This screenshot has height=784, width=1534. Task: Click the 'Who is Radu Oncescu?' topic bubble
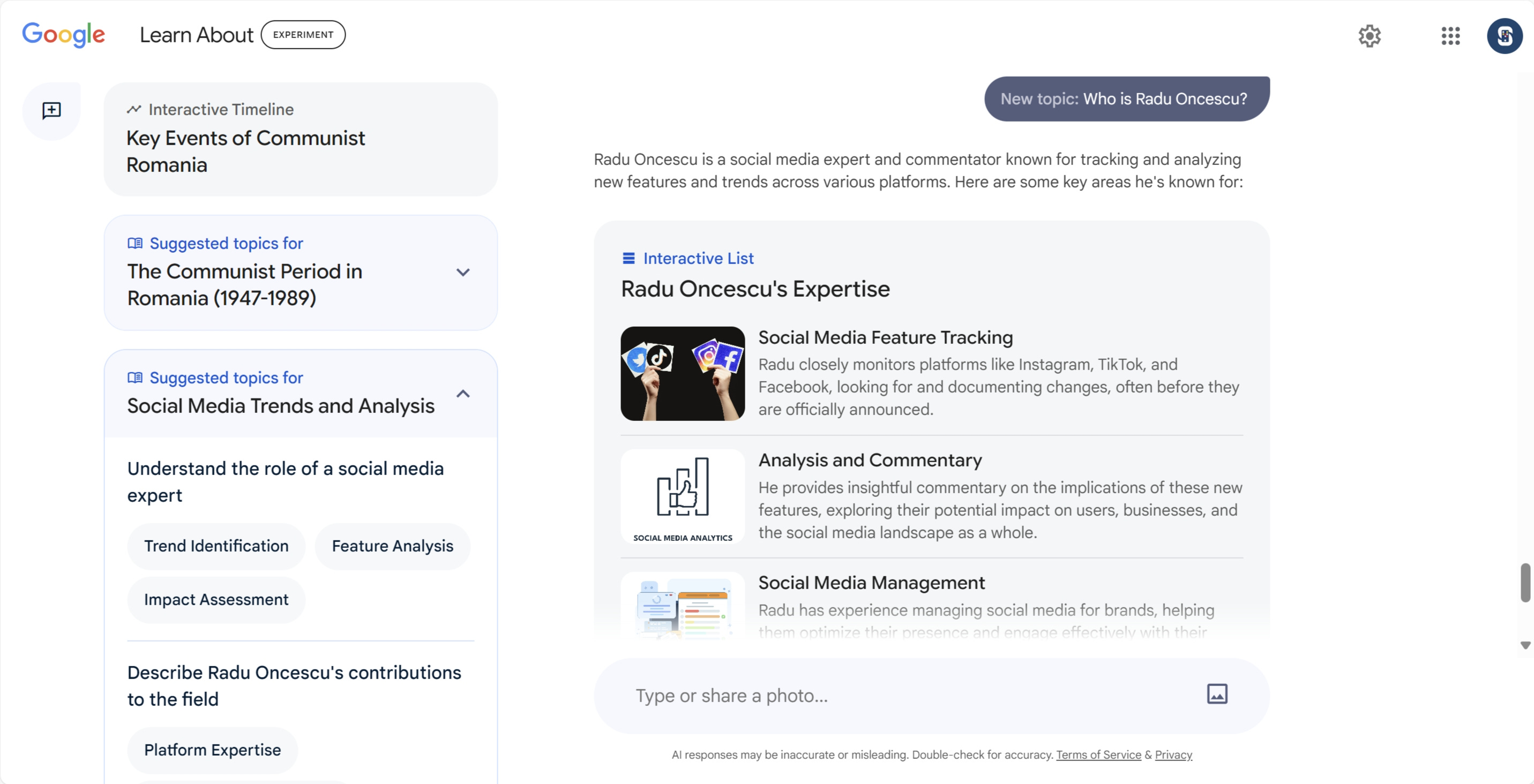click(x=1127, y=99)
